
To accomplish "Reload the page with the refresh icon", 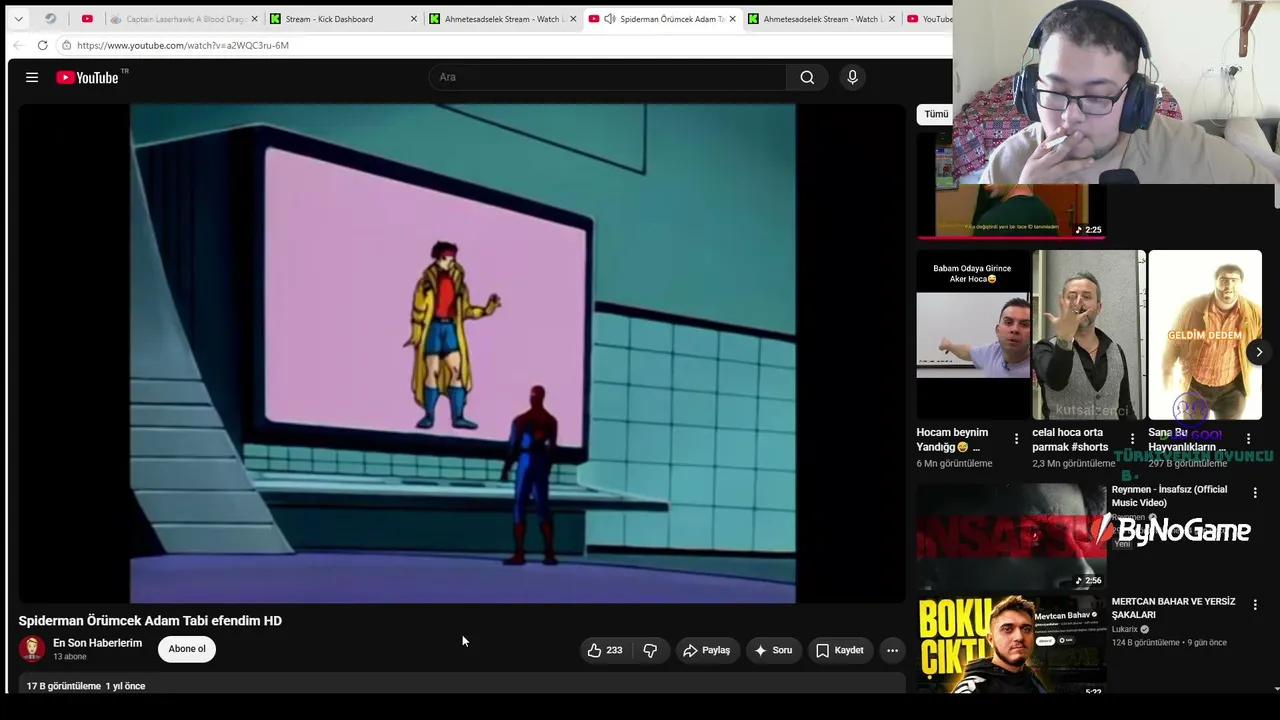I will [42, 45].
